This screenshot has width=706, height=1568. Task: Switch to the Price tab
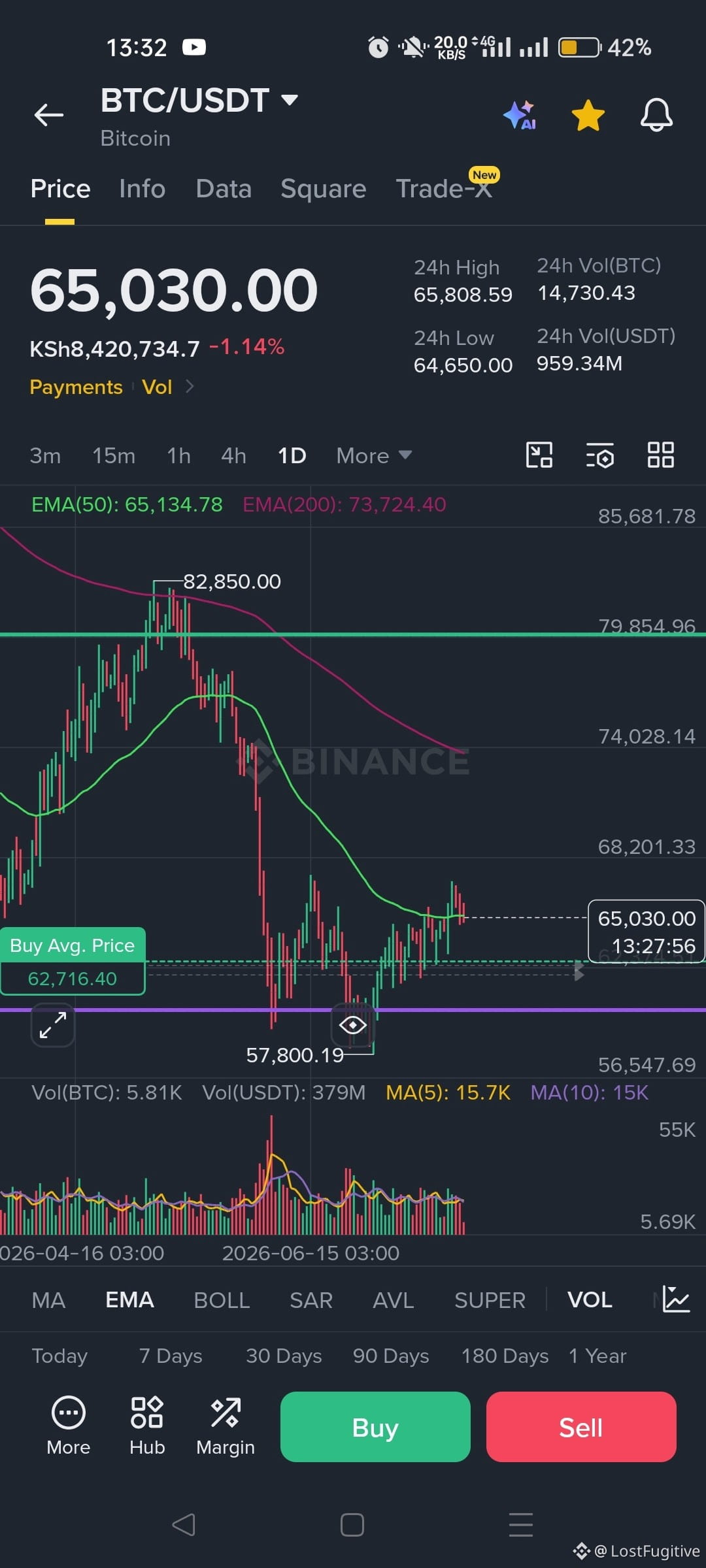tap(60, 189)
